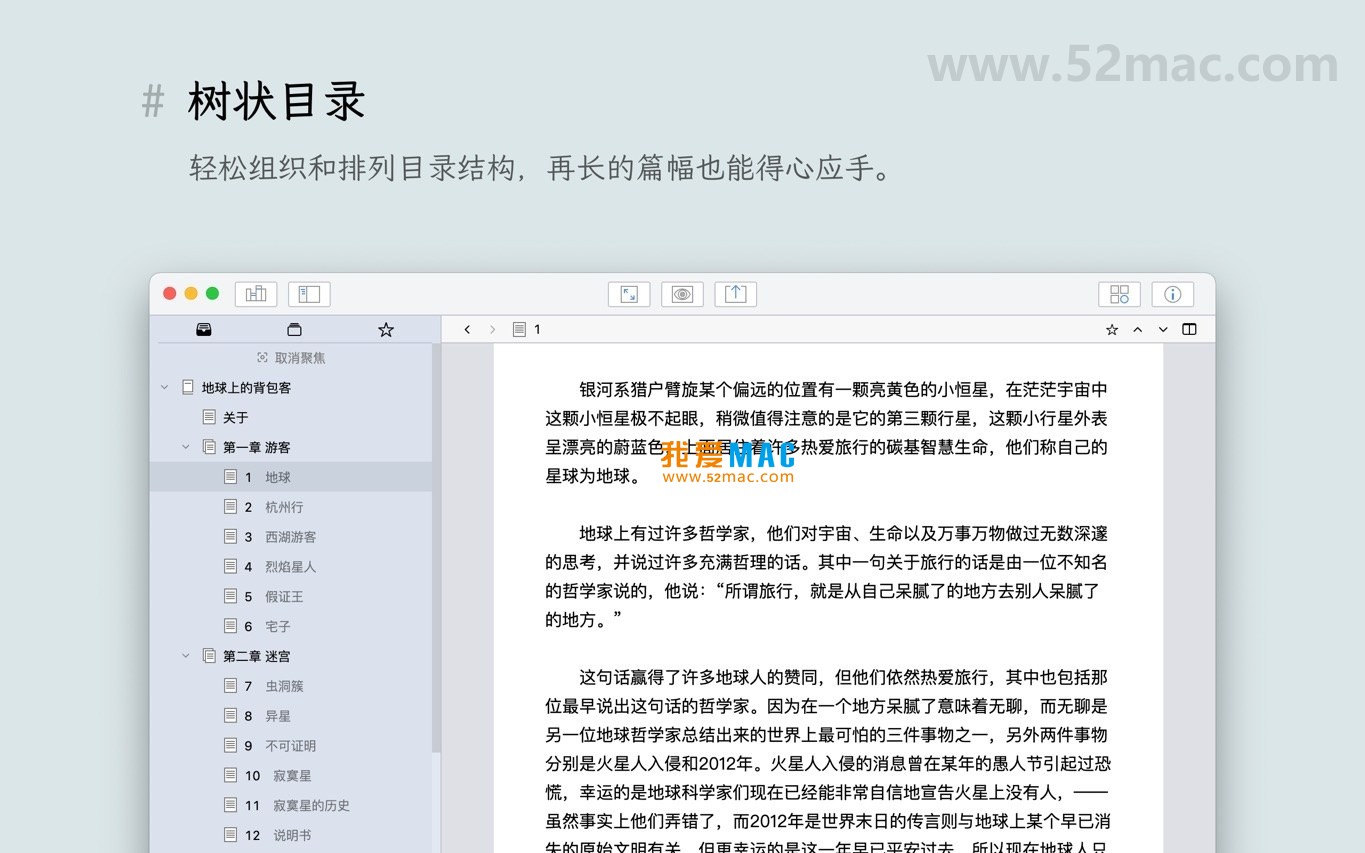Jump to next sheet with the down arrow

click(x=1163, y=328)
